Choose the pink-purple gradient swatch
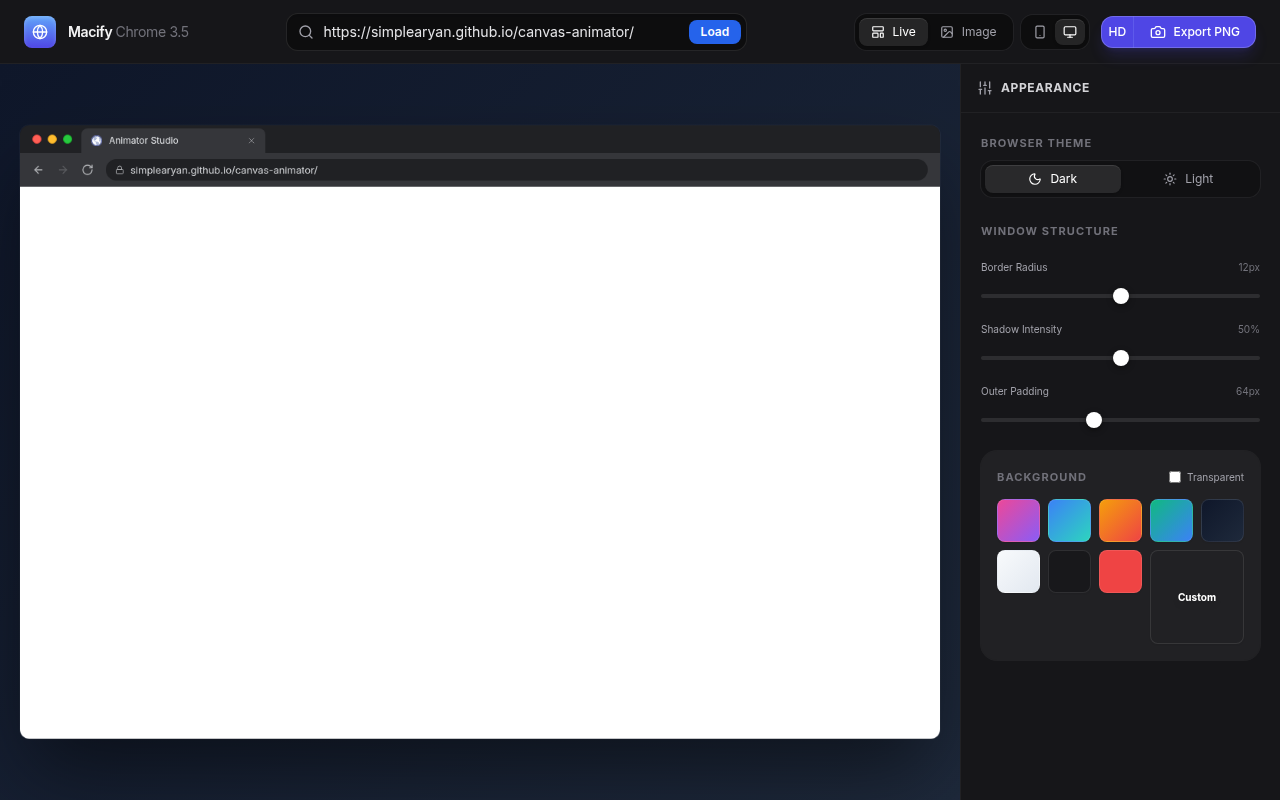This screenshot has width=1280, height=800. [x=1018, y=520]
